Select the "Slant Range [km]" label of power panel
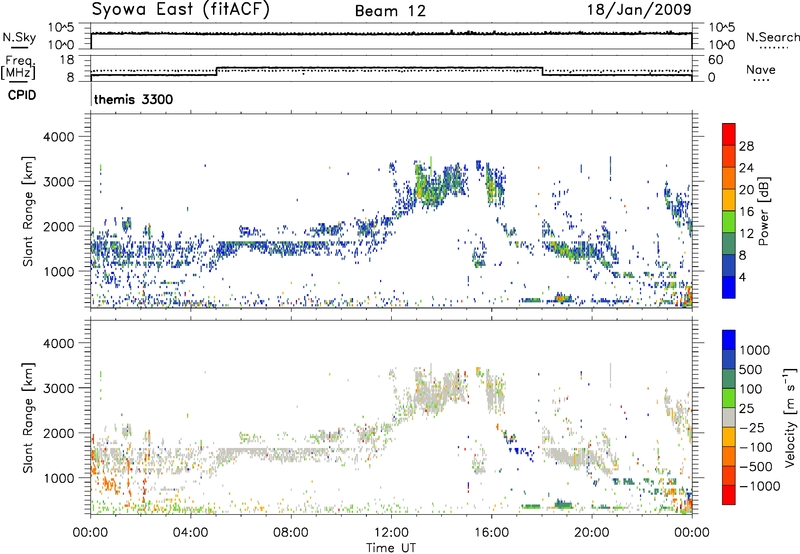 [28, 211]
